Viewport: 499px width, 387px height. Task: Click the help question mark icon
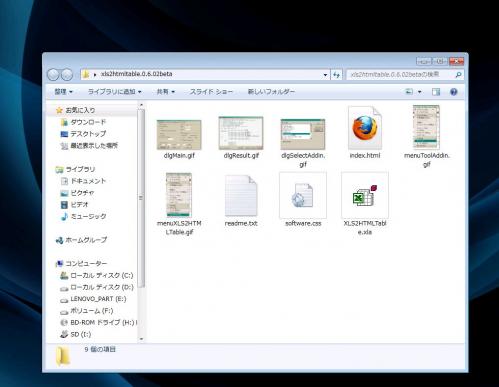pos(453,92)
